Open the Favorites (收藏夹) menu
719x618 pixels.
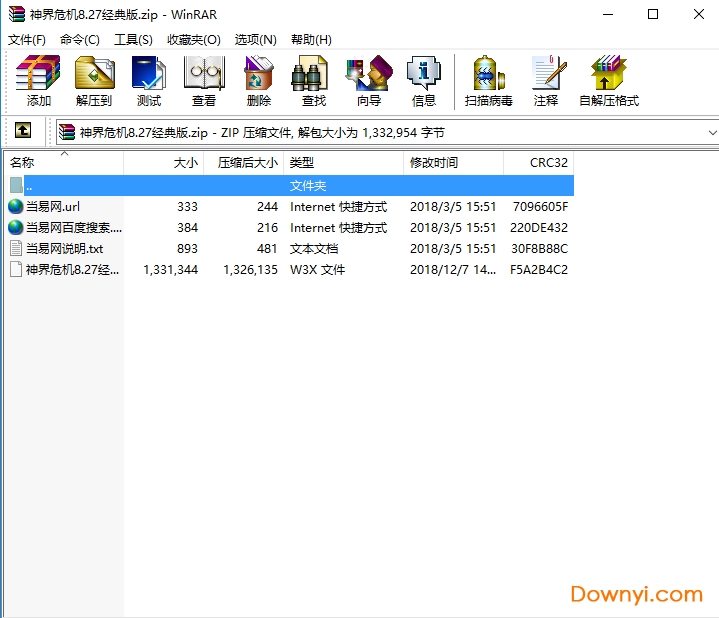click(193, 39)
